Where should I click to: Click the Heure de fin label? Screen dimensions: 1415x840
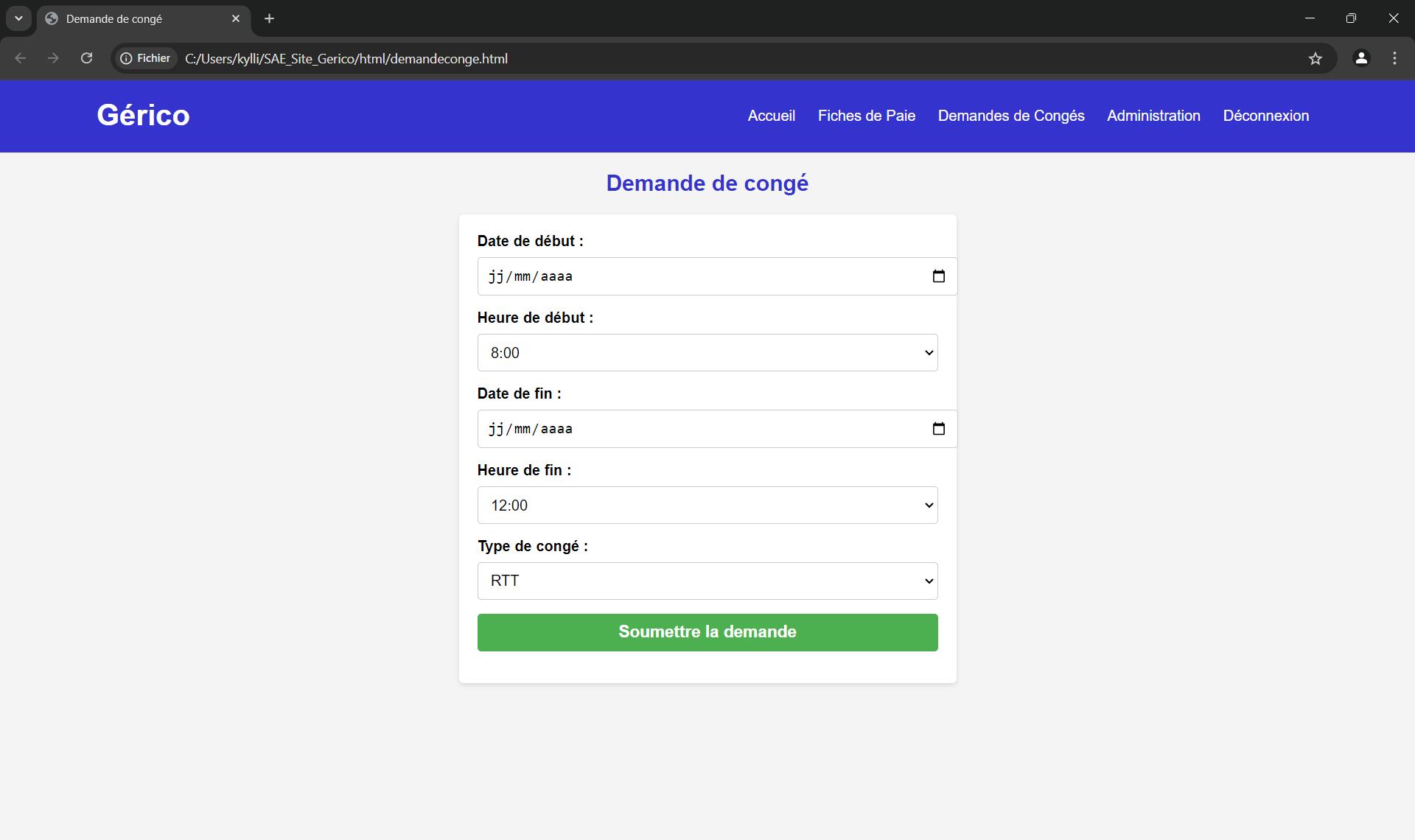coord(524,470)
